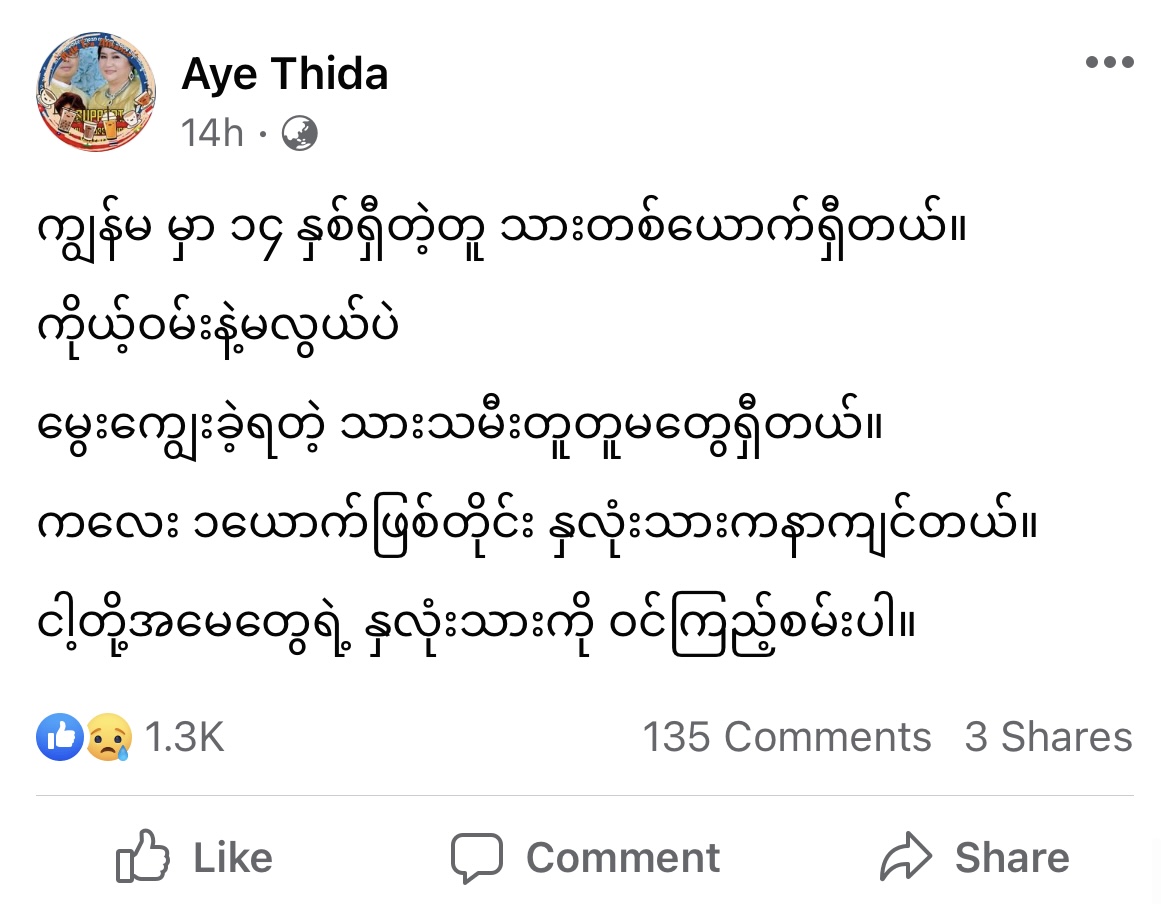View the 3 Shares link
Screen dimensions: 1169x904
(1048, 738)
